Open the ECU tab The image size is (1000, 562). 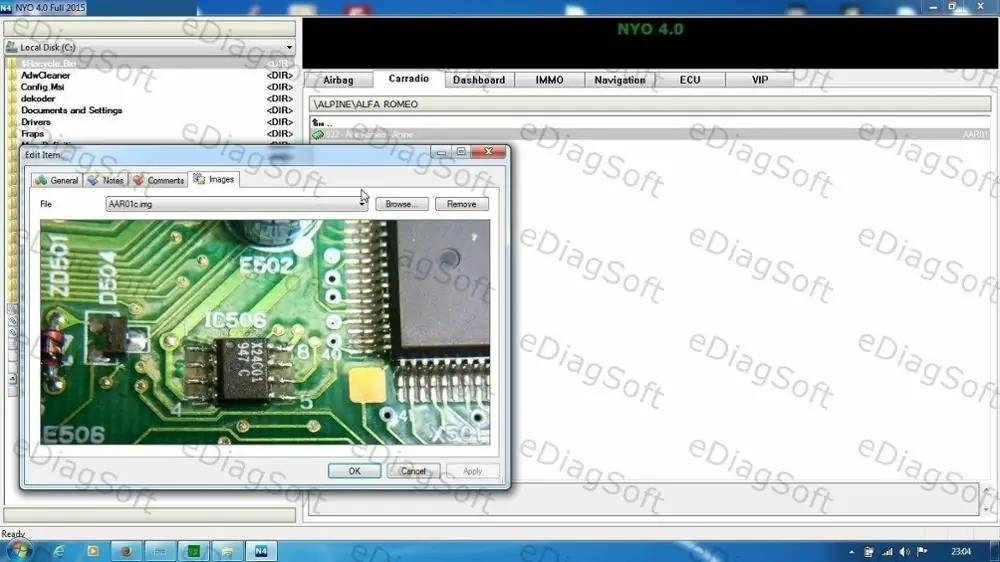coord(689,80)
